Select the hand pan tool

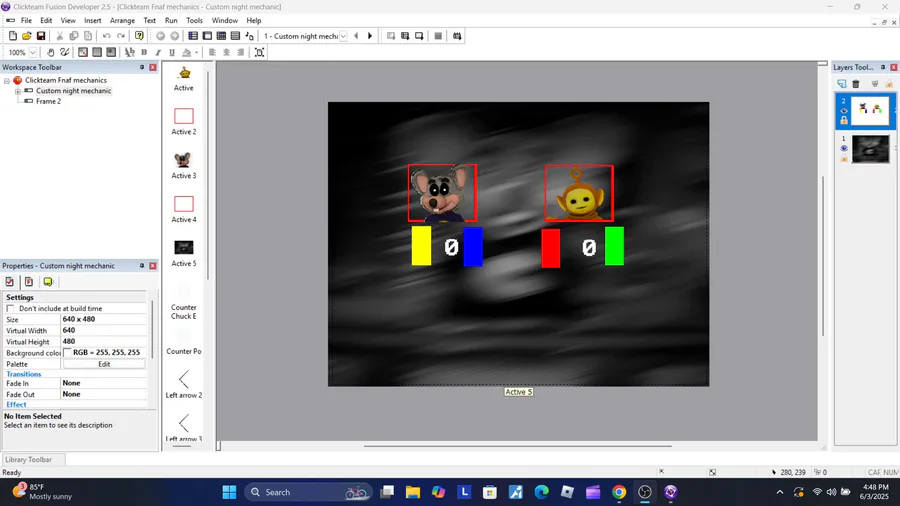(x=51, y=52)
